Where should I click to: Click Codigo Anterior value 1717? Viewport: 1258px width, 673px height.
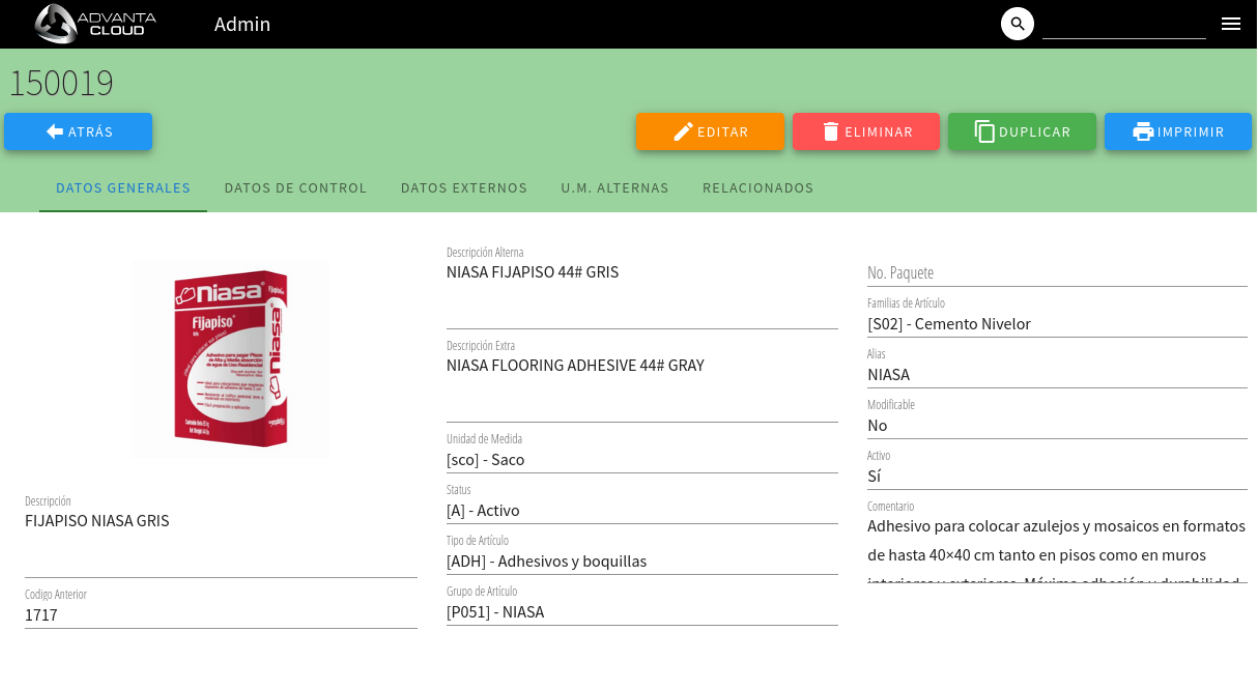coord(41,615)
